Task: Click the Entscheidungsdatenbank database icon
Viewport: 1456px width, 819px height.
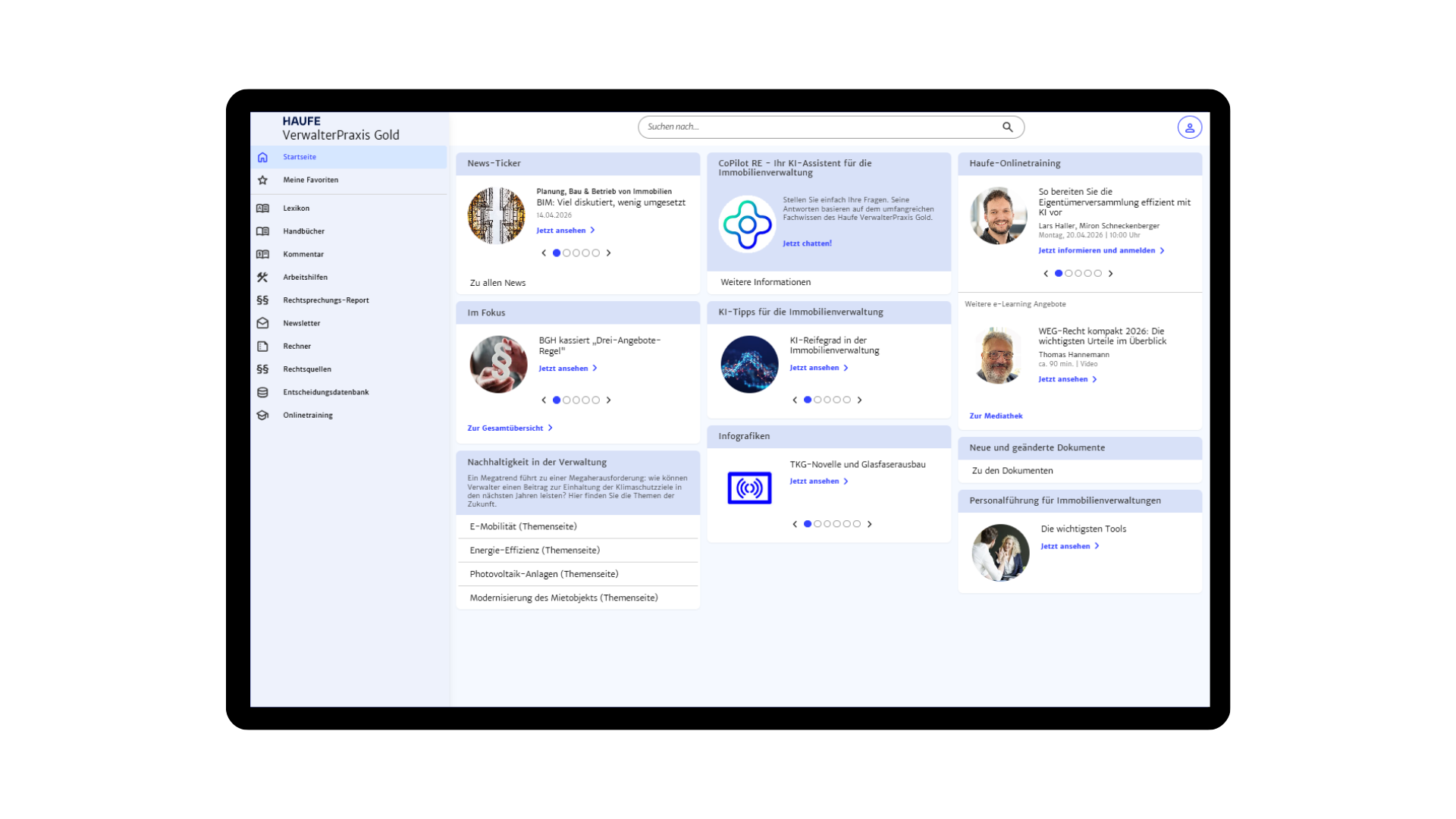Action: coord(262,392)
